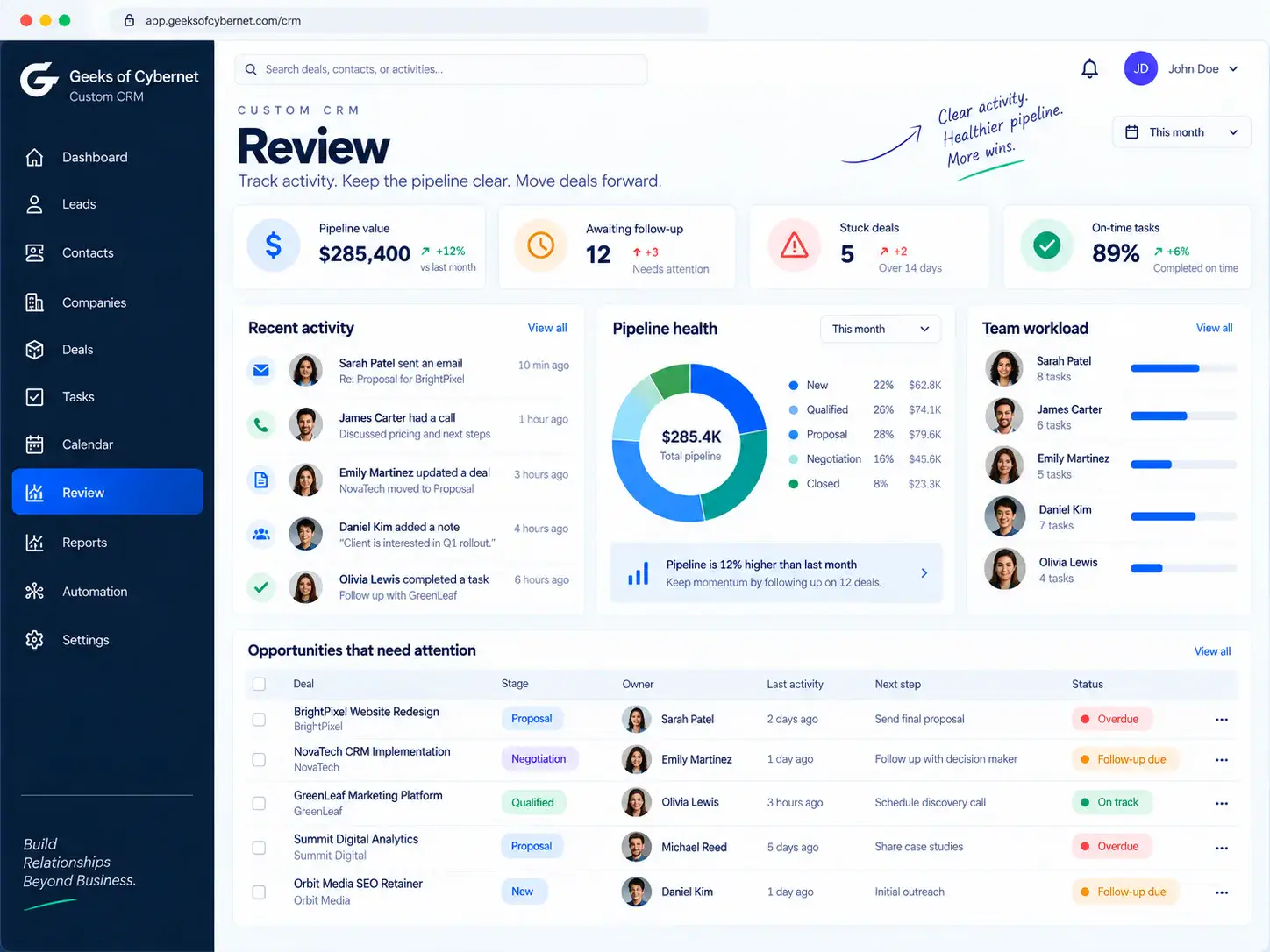Click Sarah Patel's workload progress bar
This screenshot has height=952, width=1270.
coord(1183,368)
